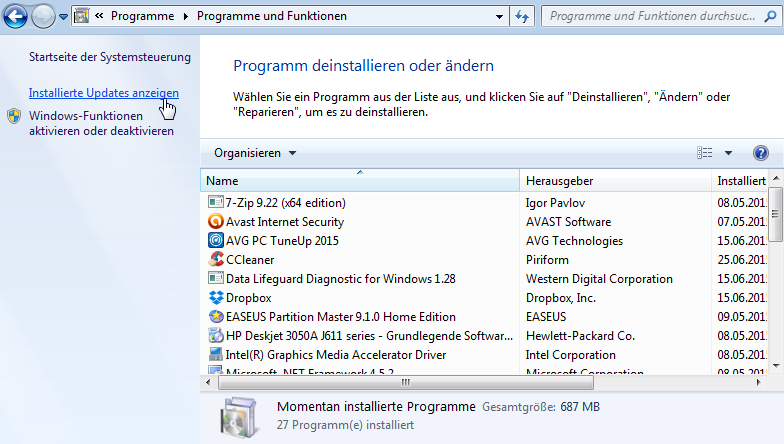Open Installierte Updates anzeigen link
This screenshot has width=784, height=444.
[104, 93]
